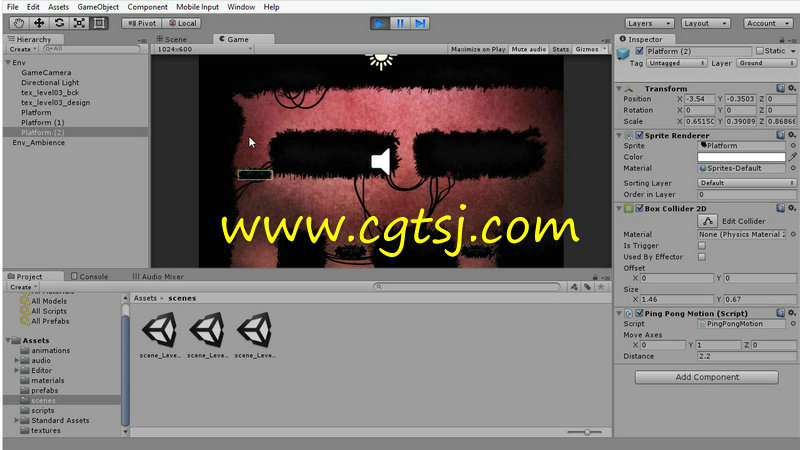Select the Move tool

[x=39, y=23]
